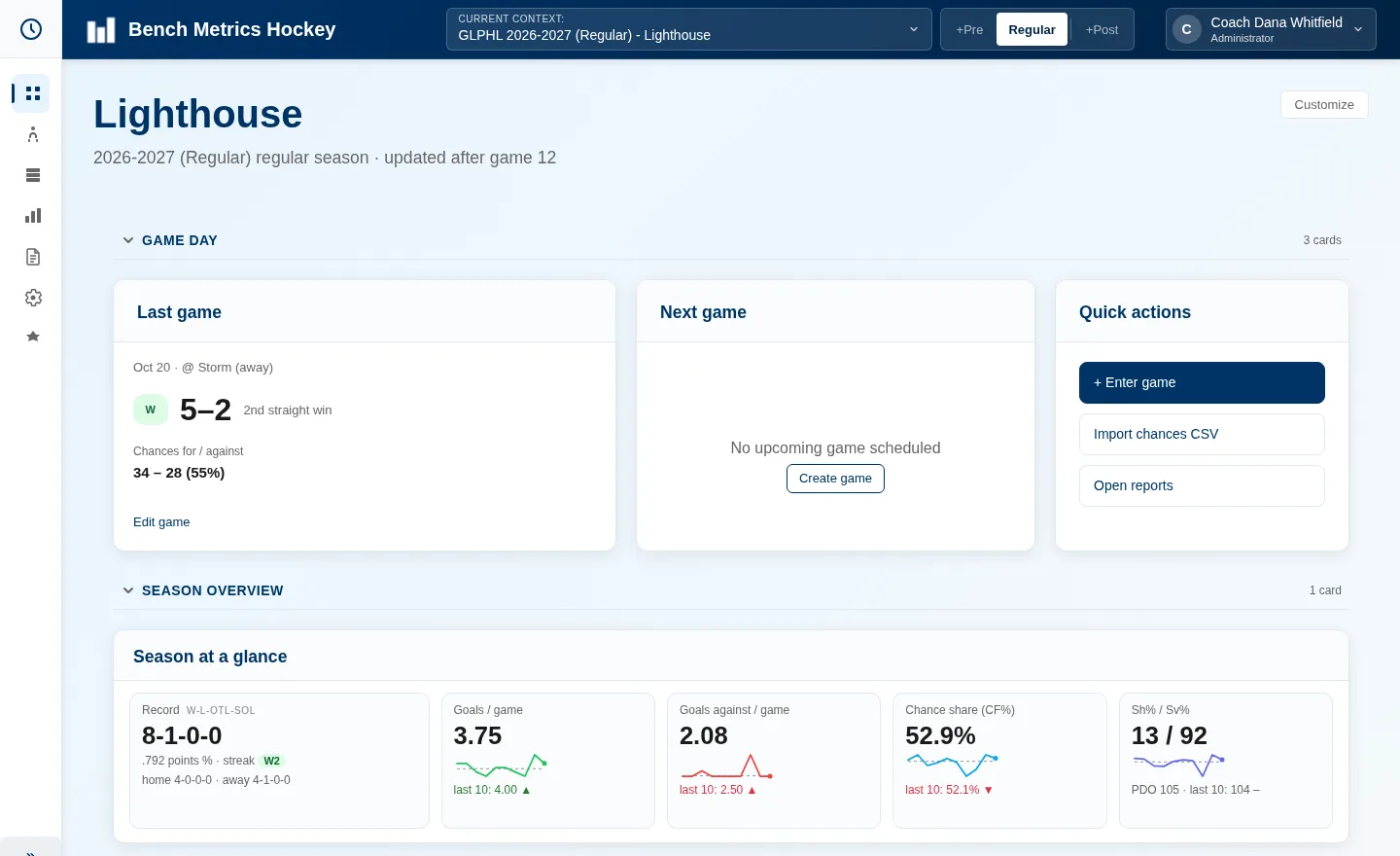This screenshot has width=1400, height=856.
Task: Open the document reports icon in sidebar
Action: (x=33, y=257)
